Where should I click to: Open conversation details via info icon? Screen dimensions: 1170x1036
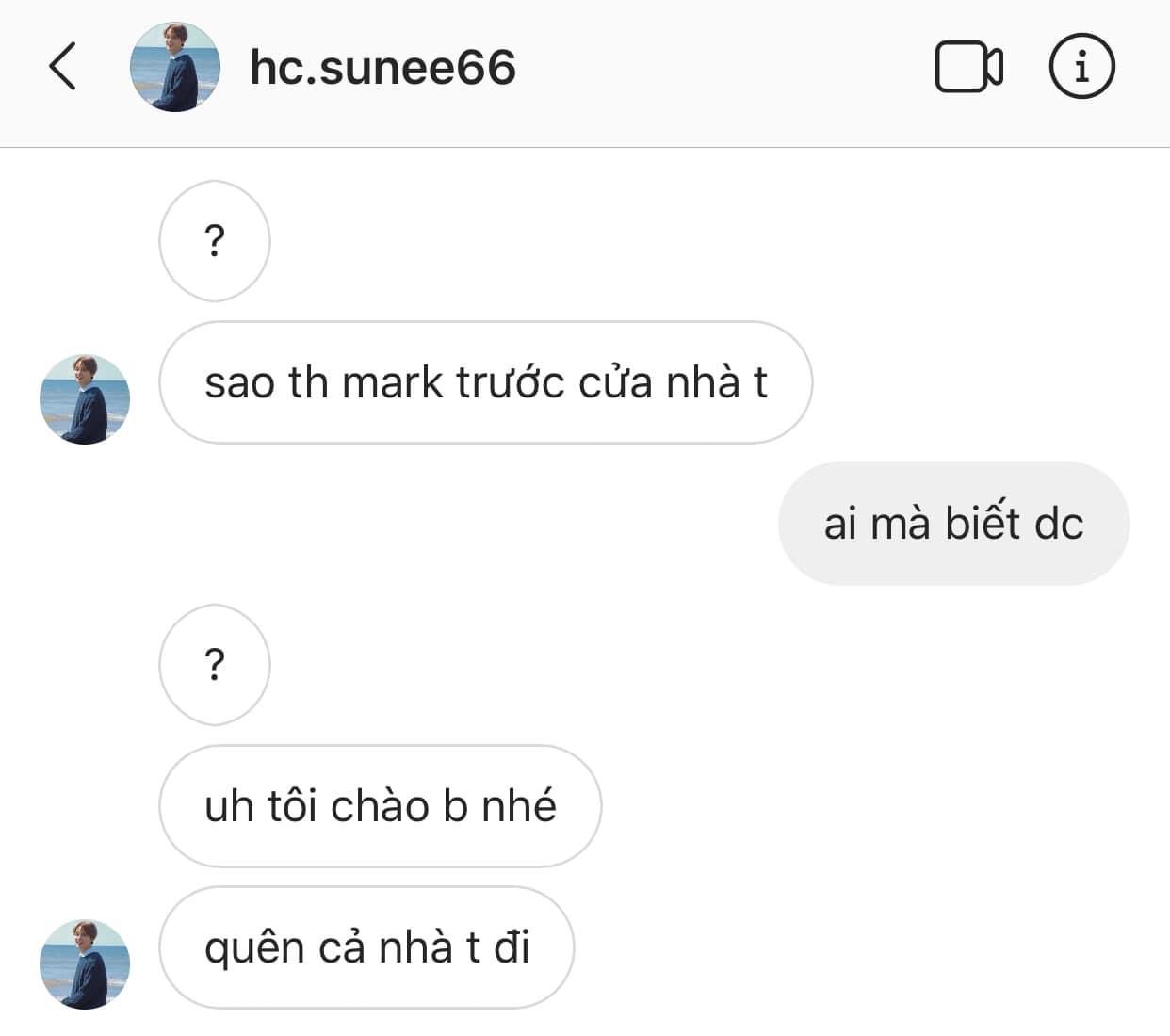1081,67
